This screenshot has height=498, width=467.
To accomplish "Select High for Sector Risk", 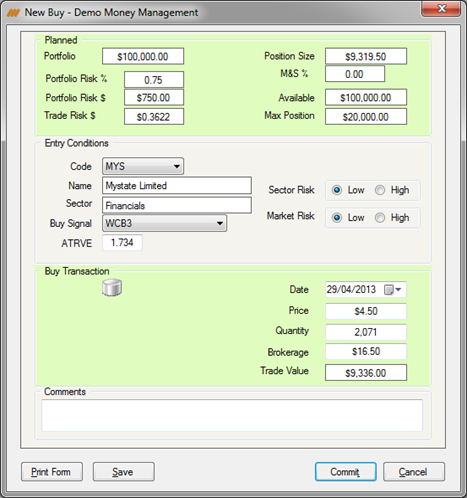I will [x=380, y=190].
